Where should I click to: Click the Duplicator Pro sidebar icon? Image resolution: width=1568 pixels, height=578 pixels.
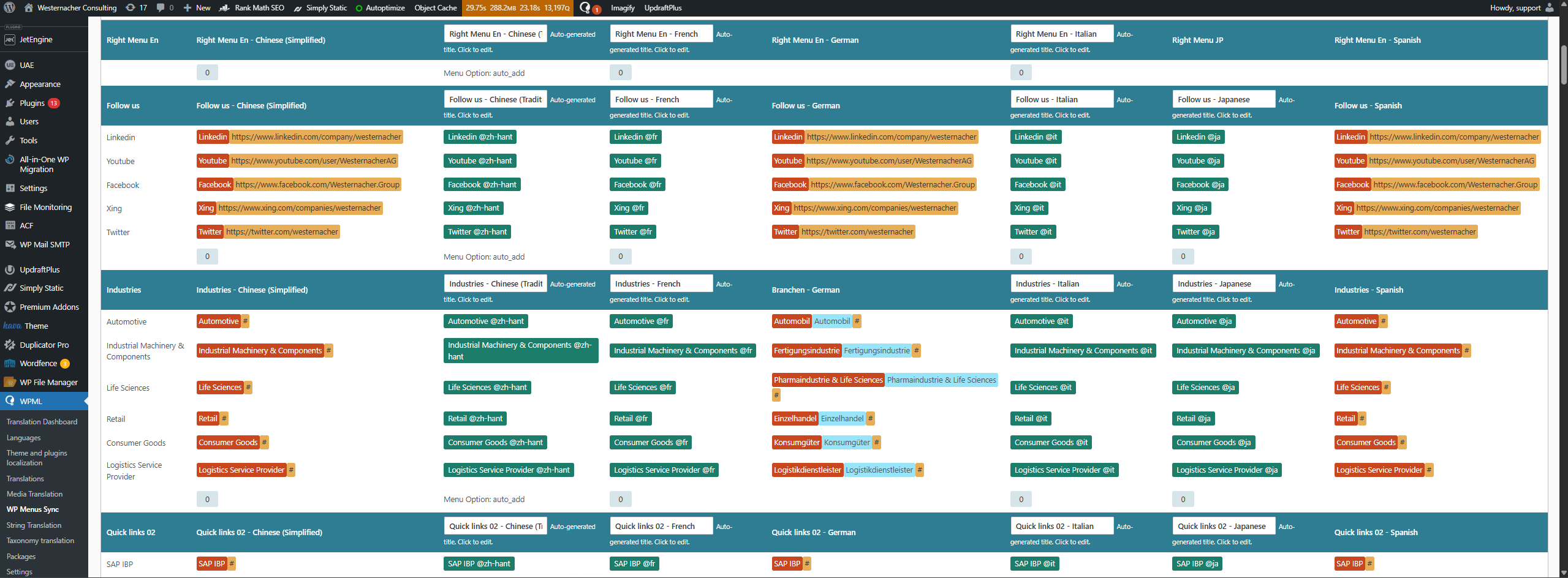point(10,345)
